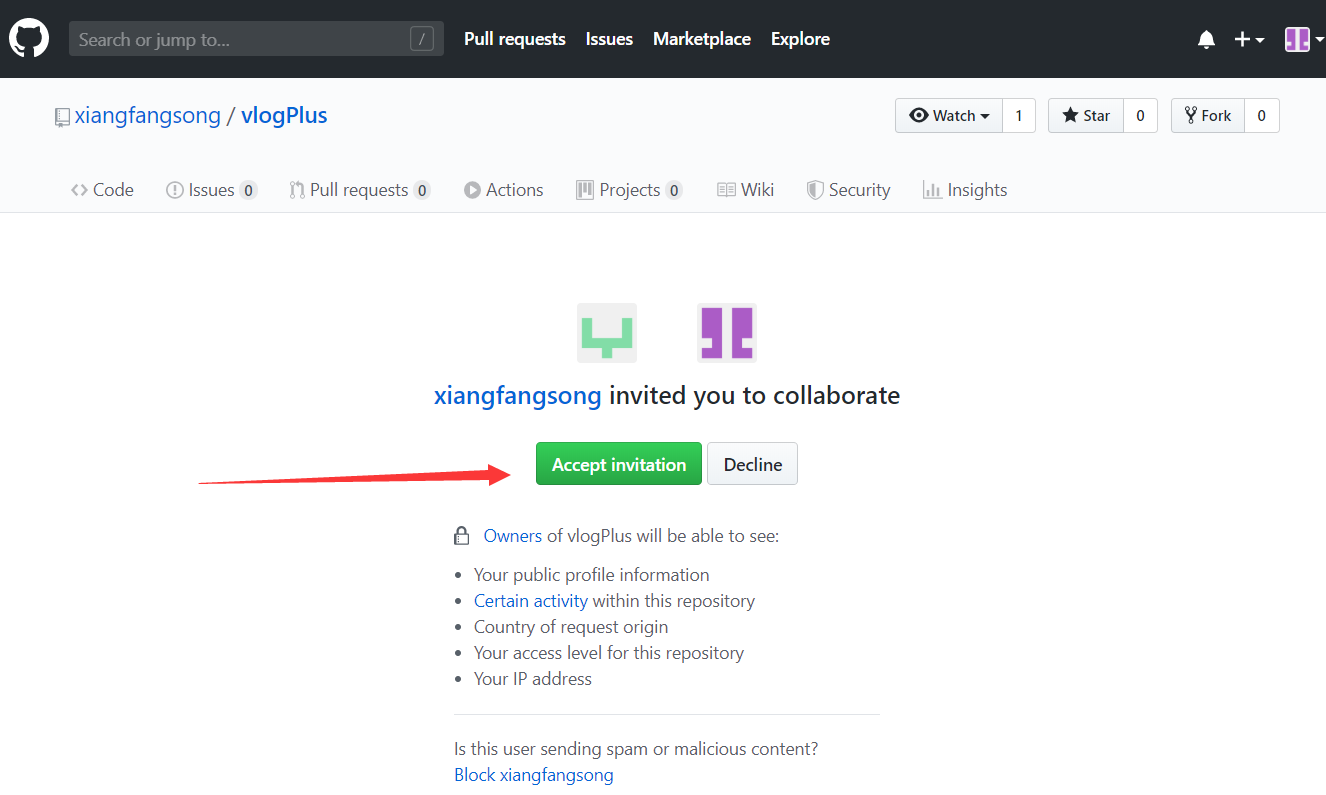Fork the vlogPlus repository

[1207, 116]
